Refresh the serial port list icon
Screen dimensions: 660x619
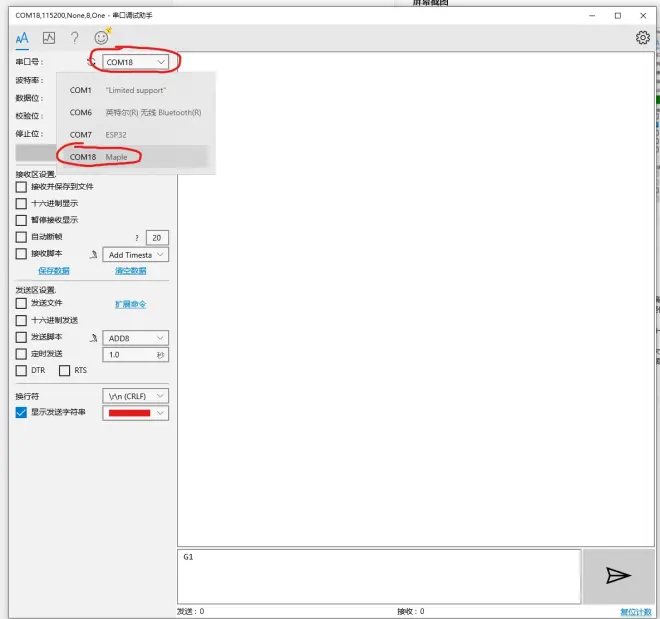click(x=91, y=62)
